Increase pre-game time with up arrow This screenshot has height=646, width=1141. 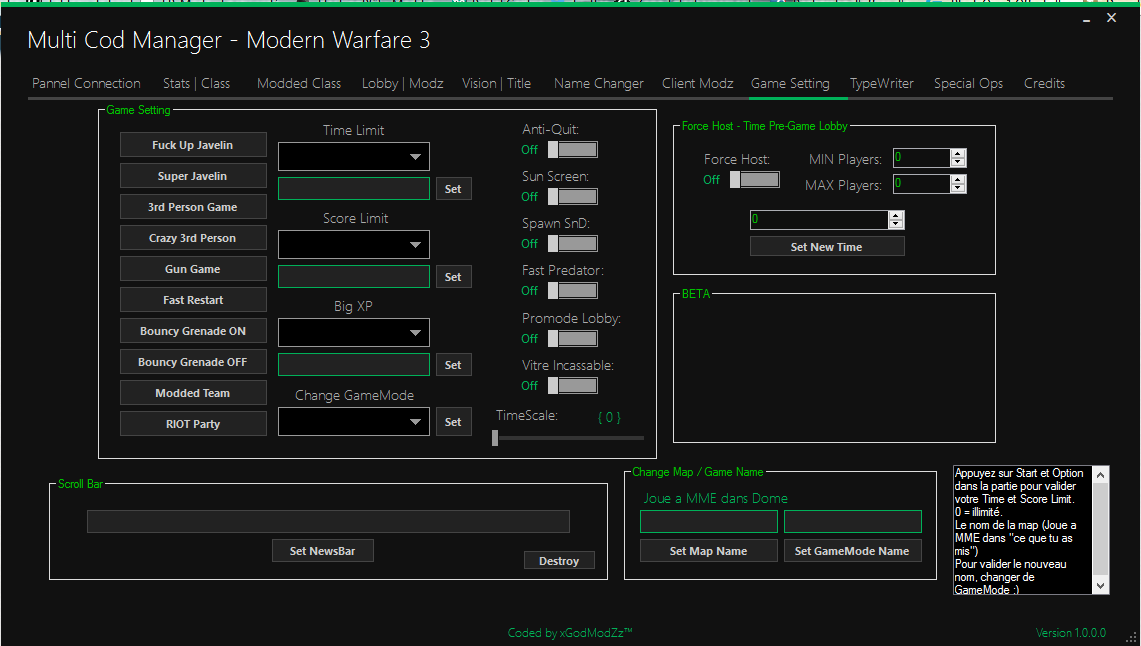pos(896,215)
